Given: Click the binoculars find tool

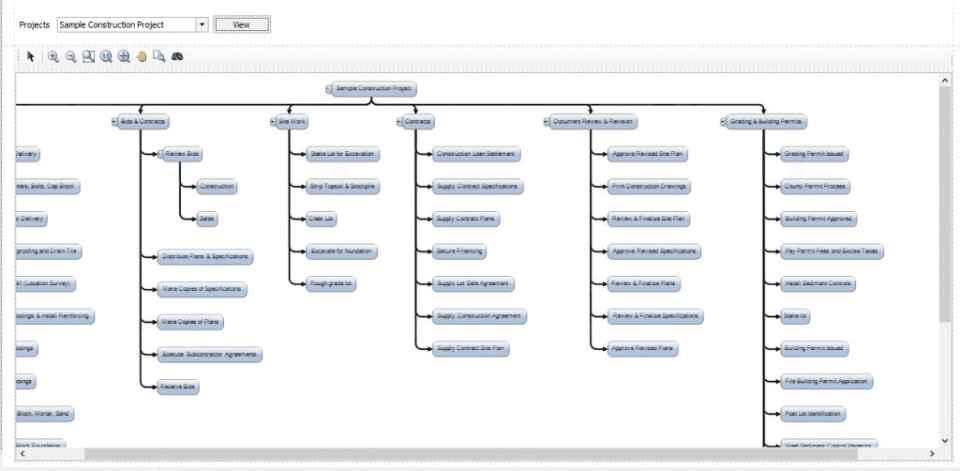Looking at the screenshot, I should [178, 57].
